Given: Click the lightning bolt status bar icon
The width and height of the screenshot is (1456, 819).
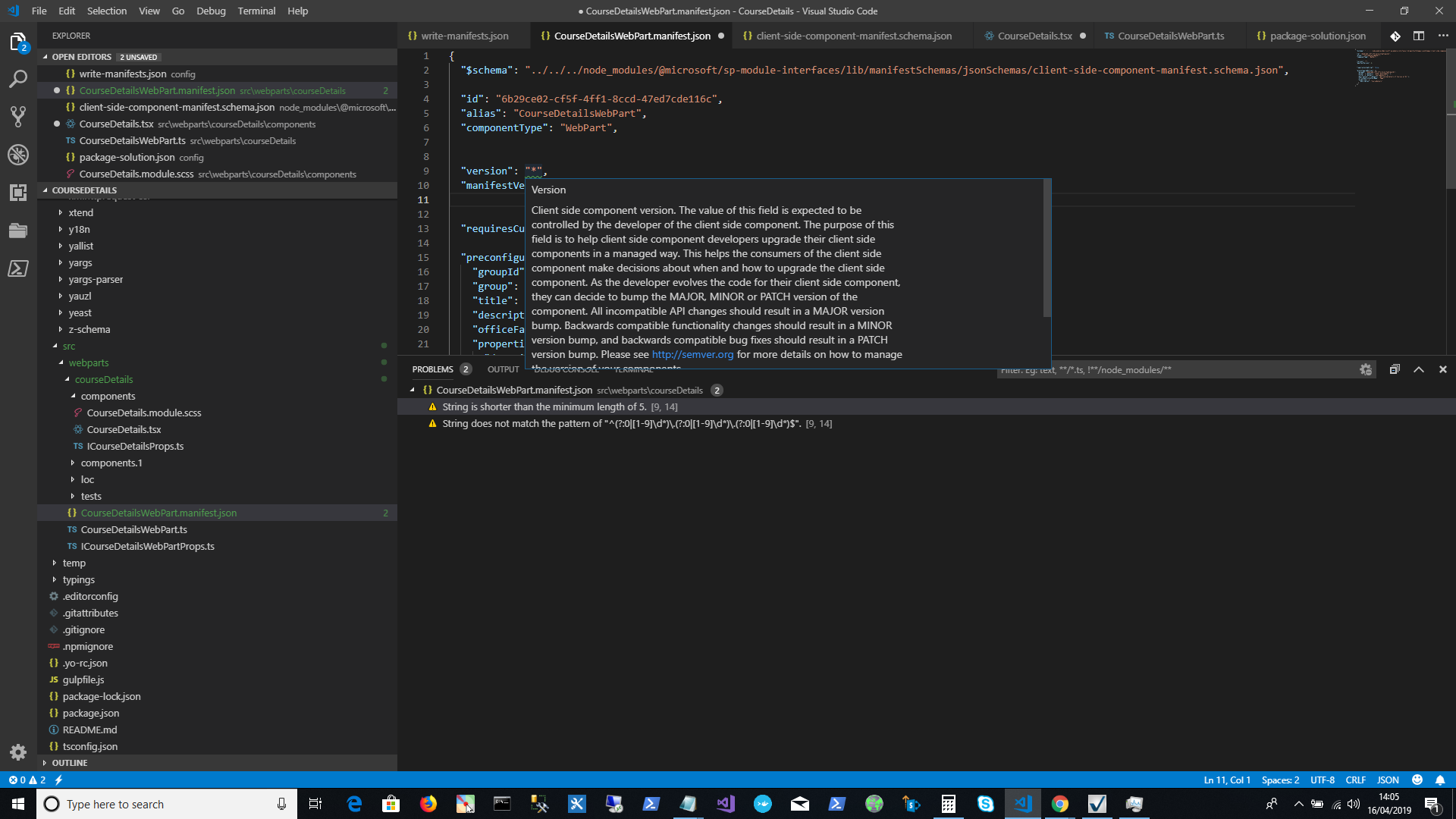Looking at the screenshot, I should pos(58,780).
